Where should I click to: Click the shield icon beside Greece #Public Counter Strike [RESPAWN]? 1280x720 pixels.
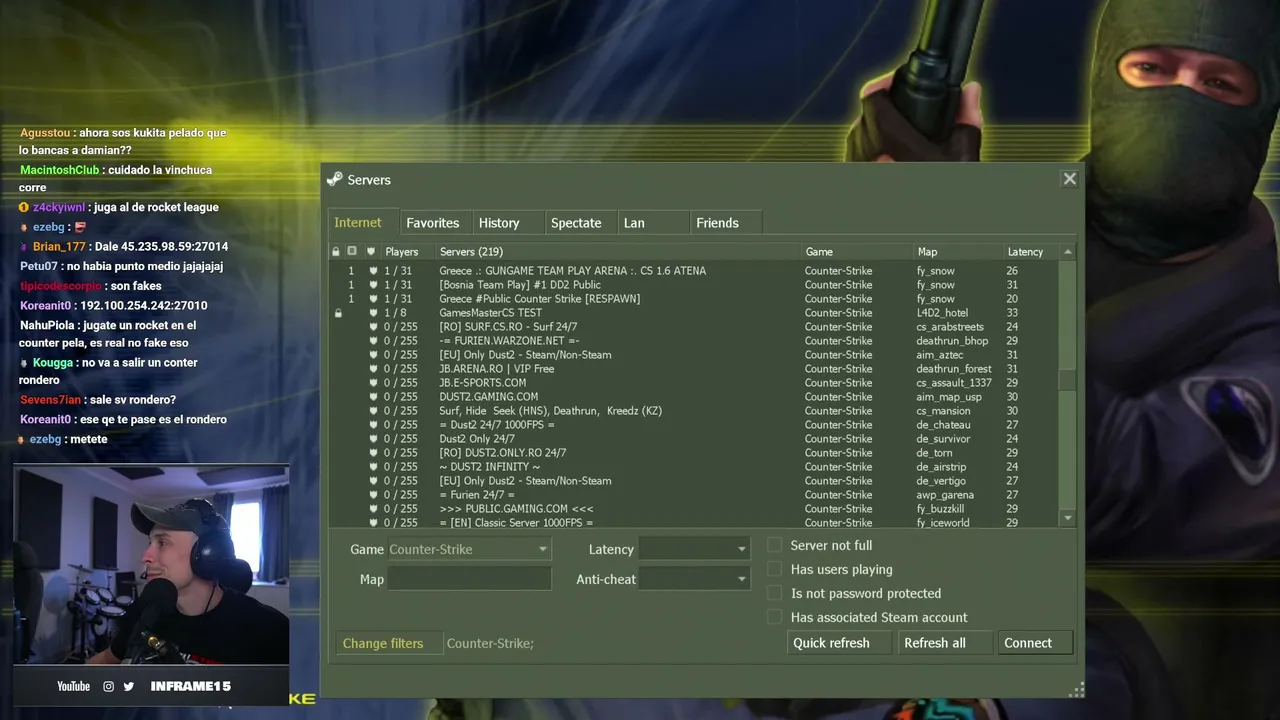[373, 299]
